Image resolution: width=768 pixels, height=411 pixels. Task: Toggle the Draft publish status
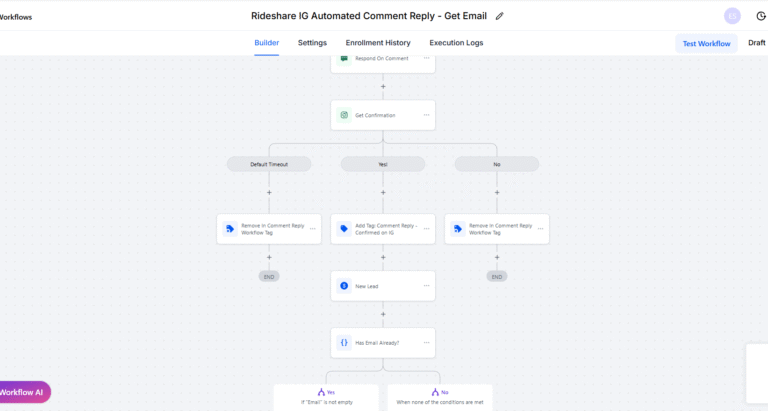757,43
